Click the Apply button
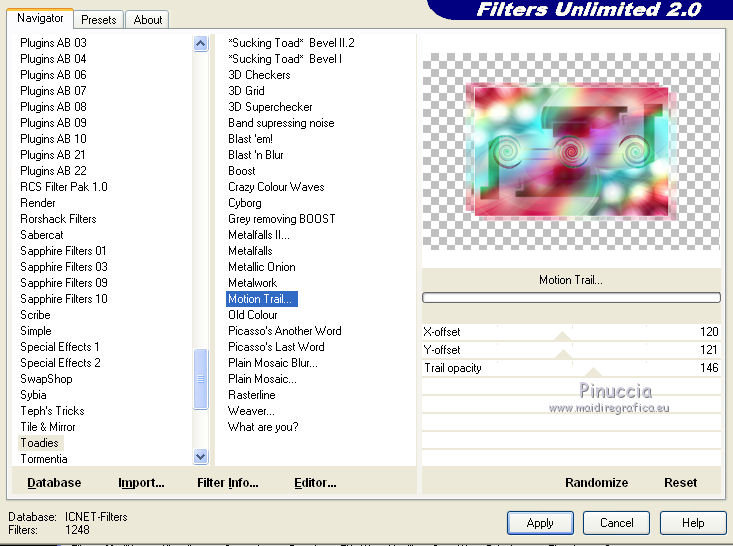 click(x=540, y=523)
